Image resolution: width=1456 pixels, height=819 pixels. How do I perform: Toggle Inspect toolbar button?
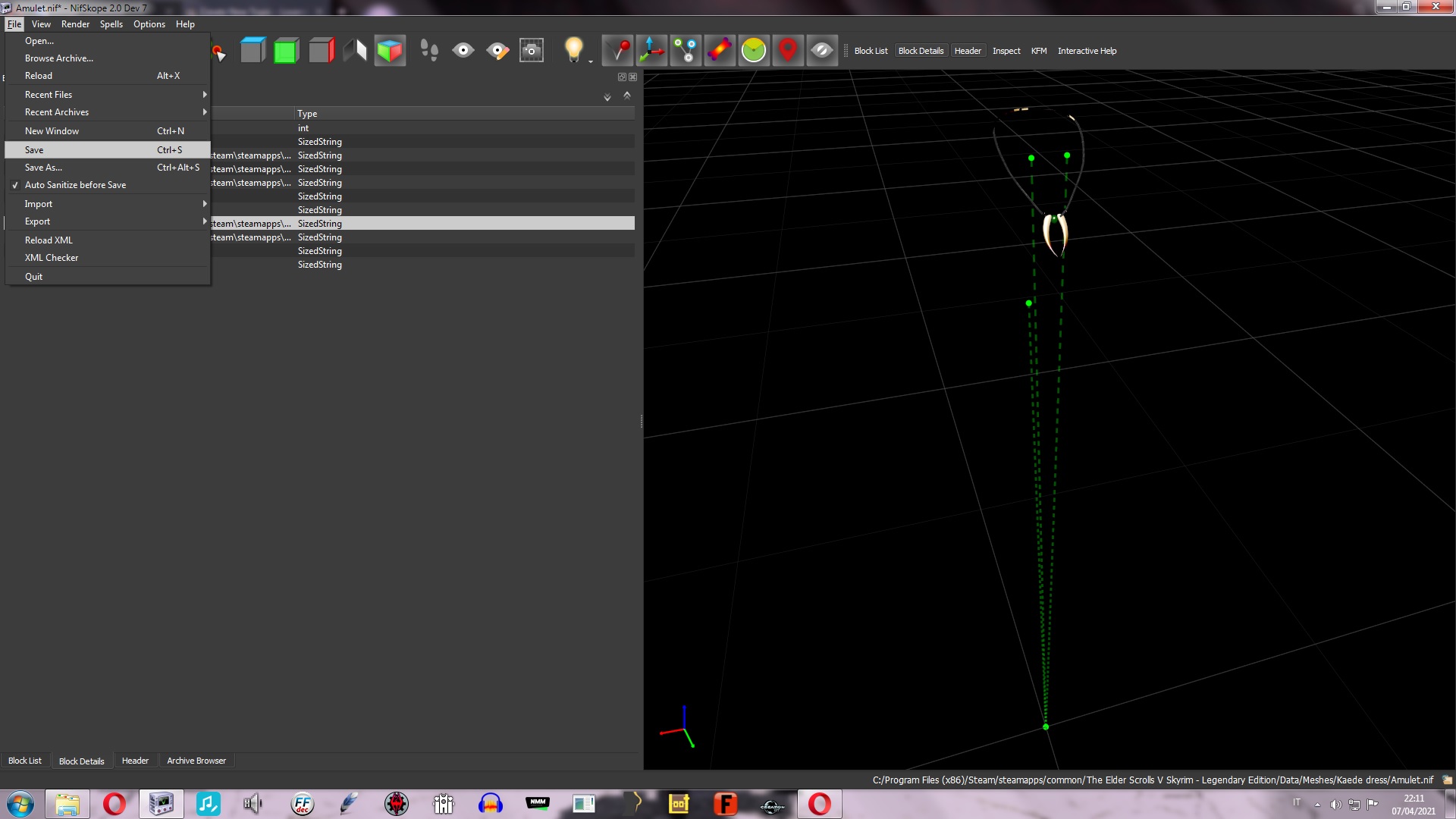pyautogui.click(x=1006, y=51)
